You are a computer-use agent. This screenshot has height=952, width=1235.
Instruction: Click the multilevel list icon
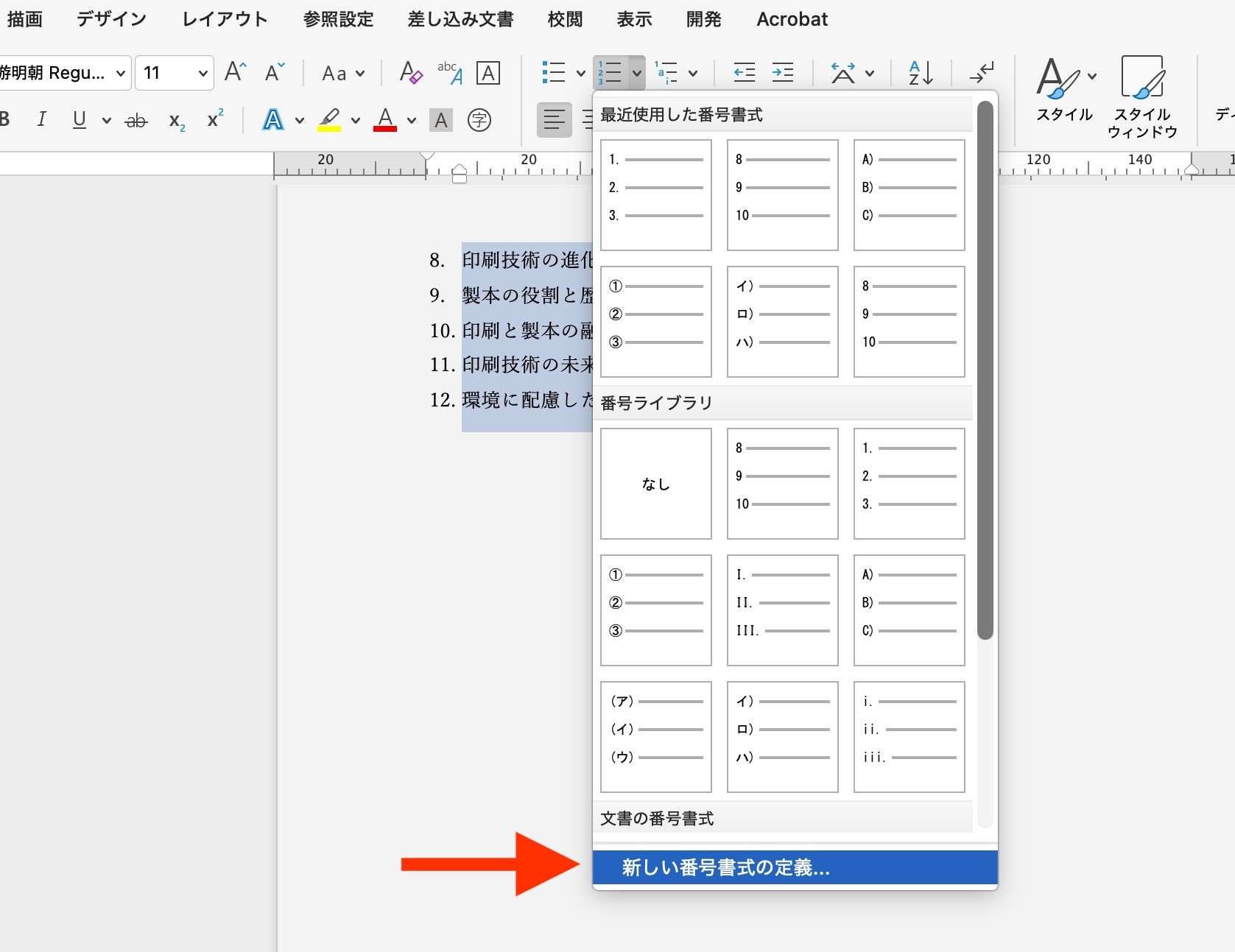(667, 72)
